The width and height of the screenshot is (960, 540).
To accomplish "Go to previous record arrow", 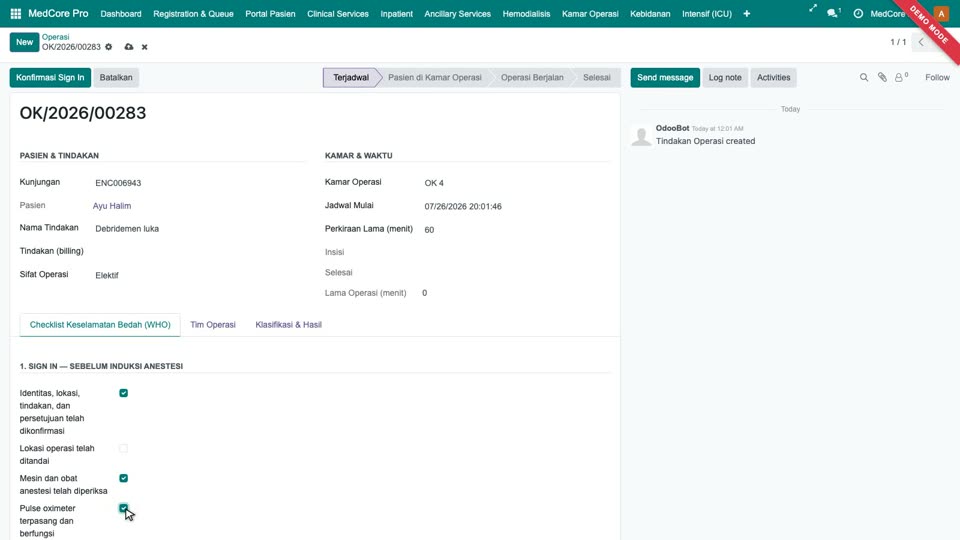I will click(x=921, y=42).
